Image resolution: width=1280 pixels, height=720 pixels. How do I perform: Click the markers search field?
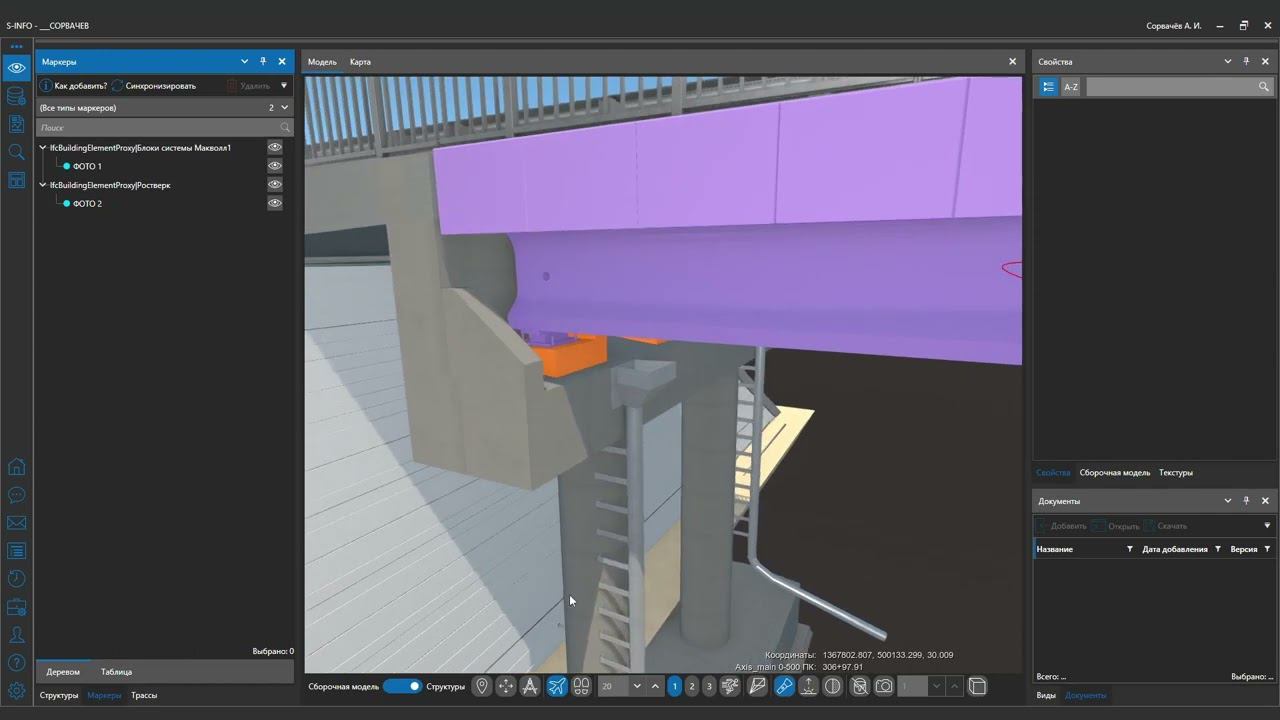[x=165, y=127]
